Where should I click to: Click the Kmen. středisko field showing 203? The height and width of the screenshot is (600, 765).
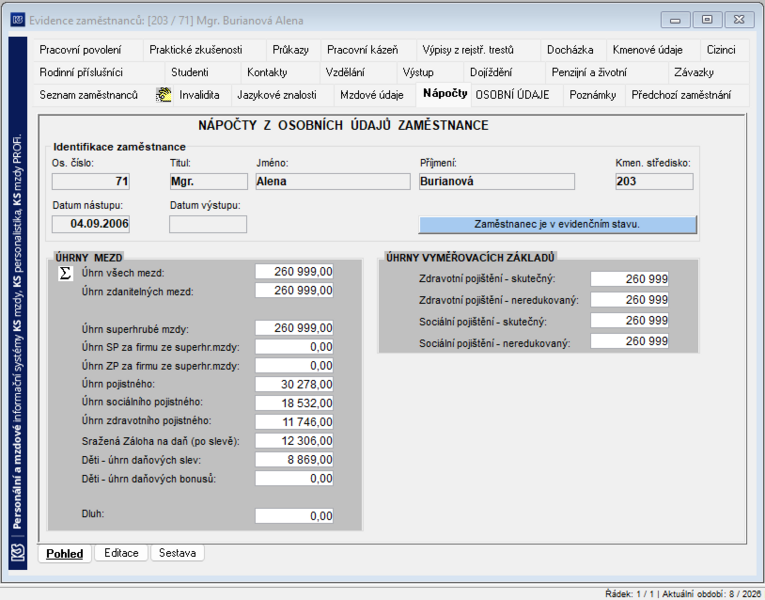click(654, 181)
